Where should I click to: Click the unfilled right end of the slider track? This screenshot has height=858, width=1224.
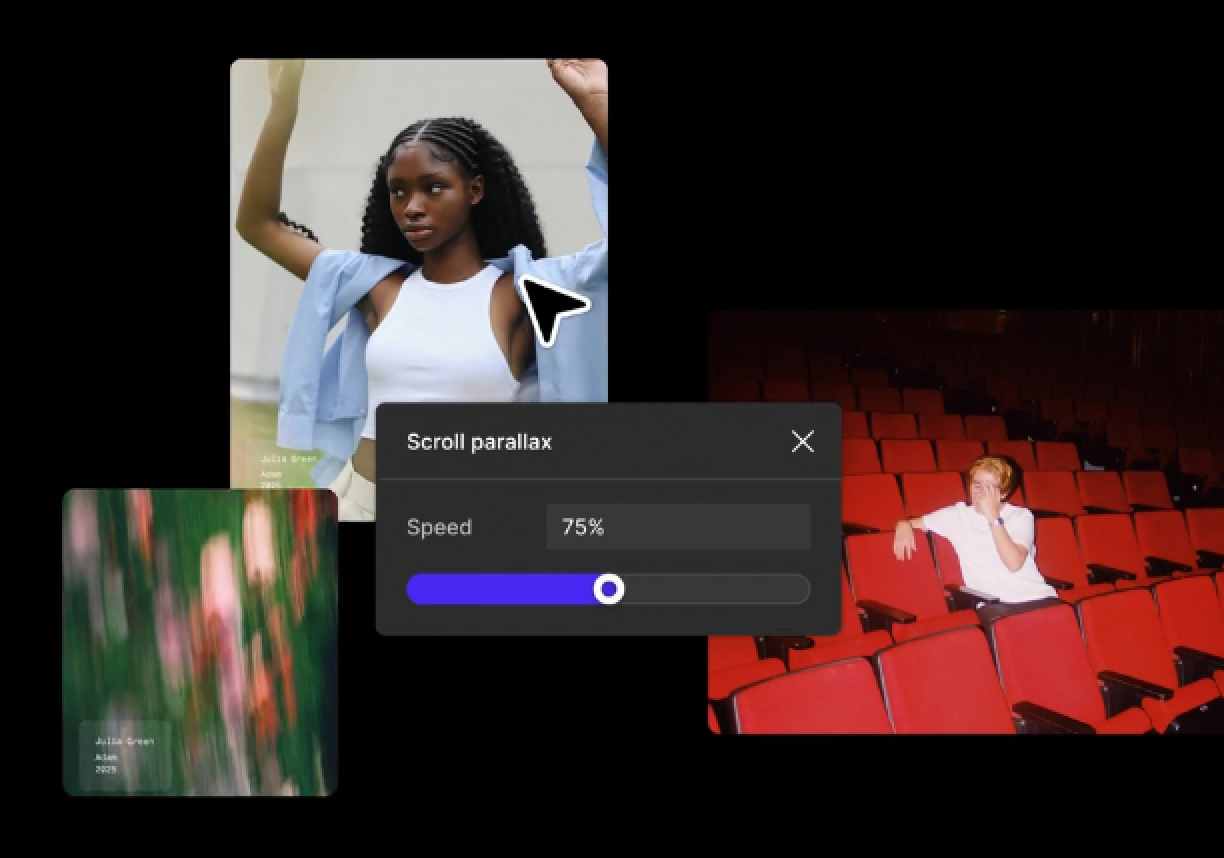[780, 589]
